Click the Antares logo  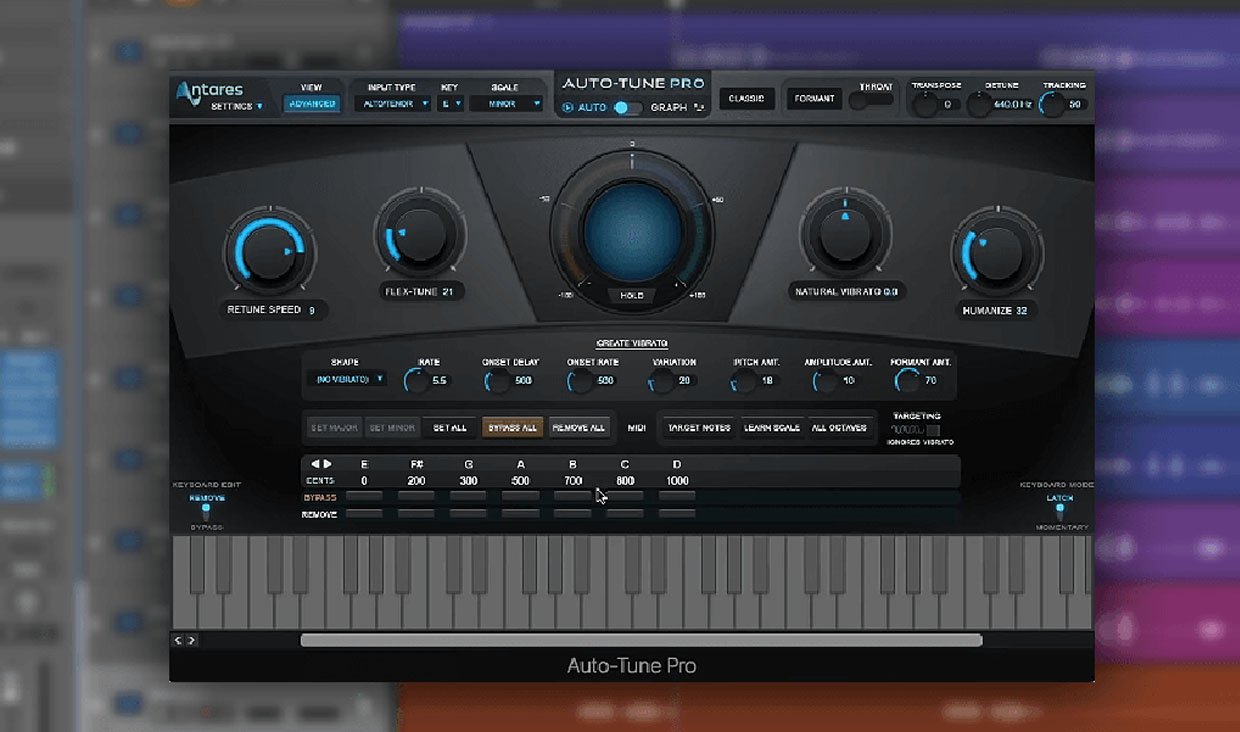208,91
